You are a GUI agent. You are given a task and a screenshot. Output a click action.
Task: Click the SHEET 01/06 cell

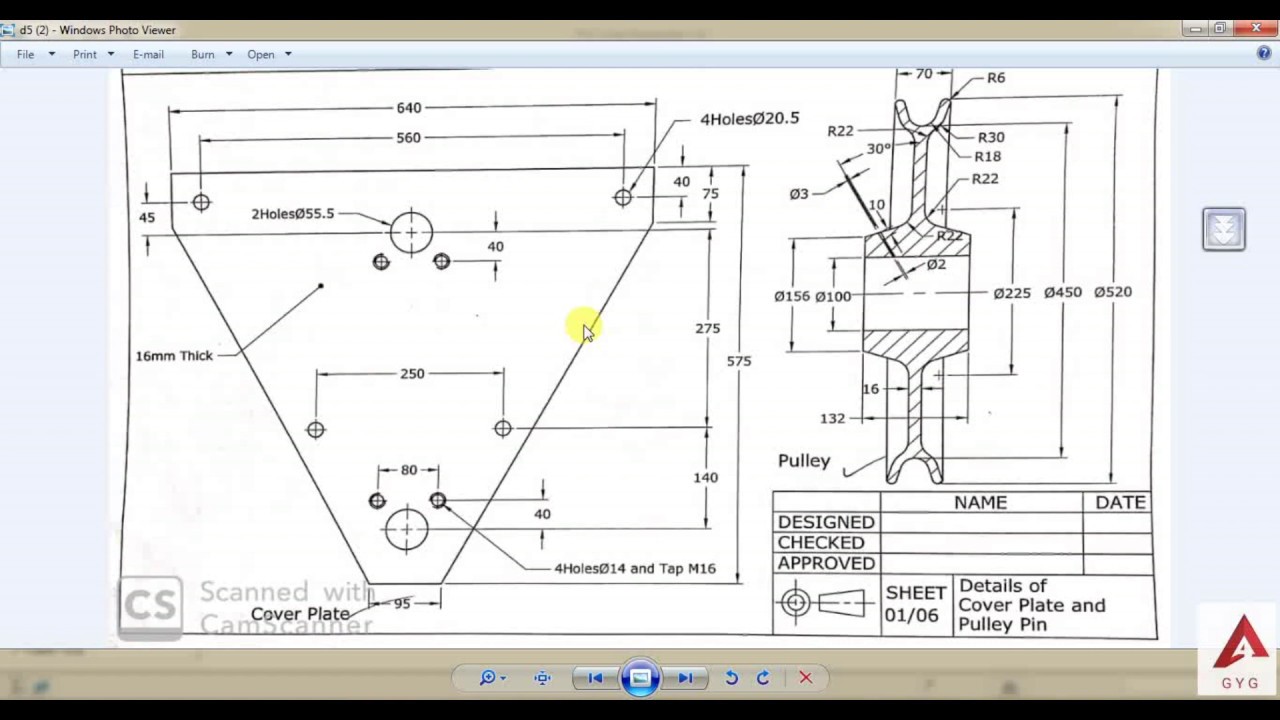[x=915, y=604]
